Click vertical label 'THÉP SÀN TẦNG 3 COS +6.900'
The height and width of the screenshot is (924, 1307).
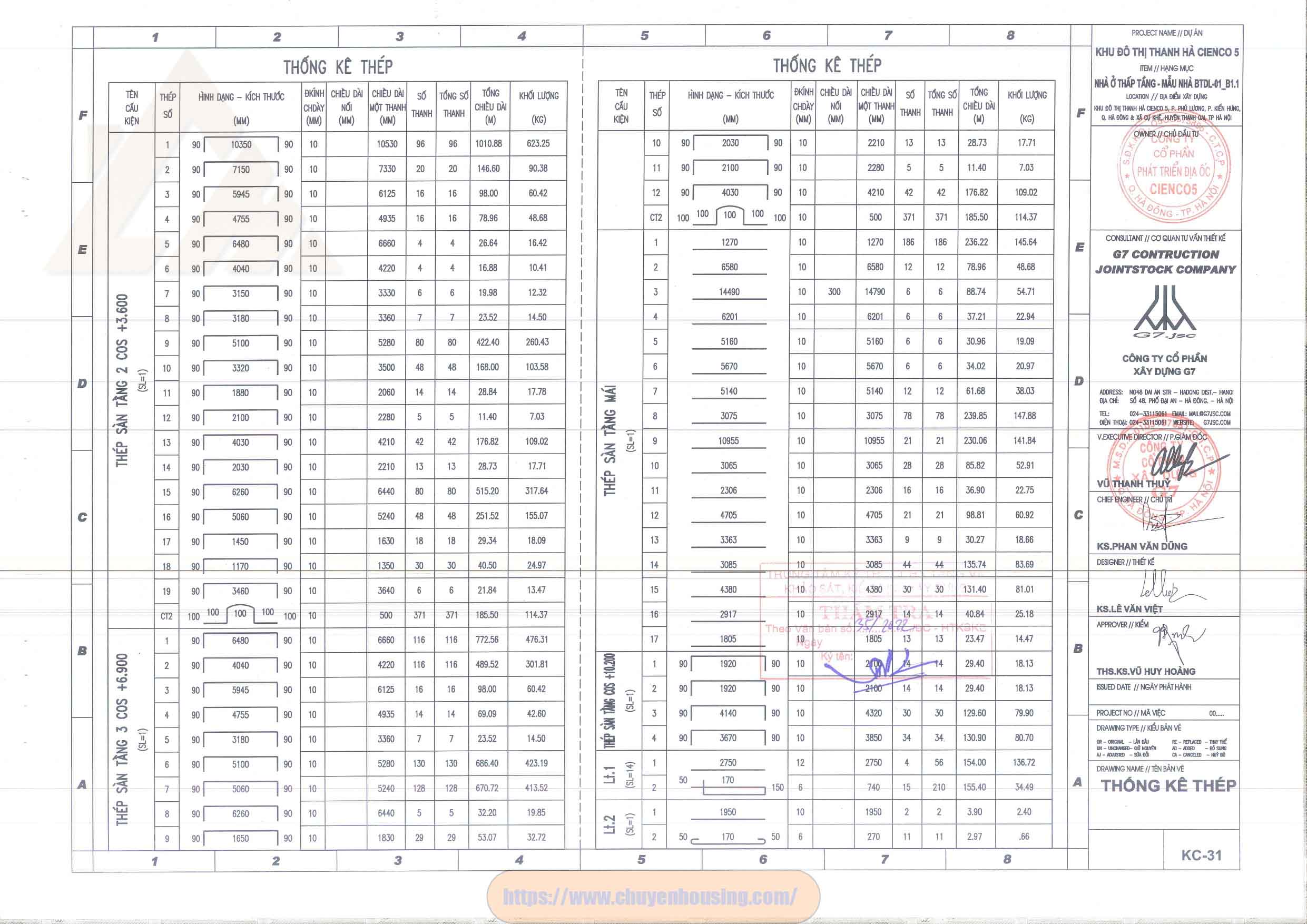pyautogui.click(x=122, y=739)
